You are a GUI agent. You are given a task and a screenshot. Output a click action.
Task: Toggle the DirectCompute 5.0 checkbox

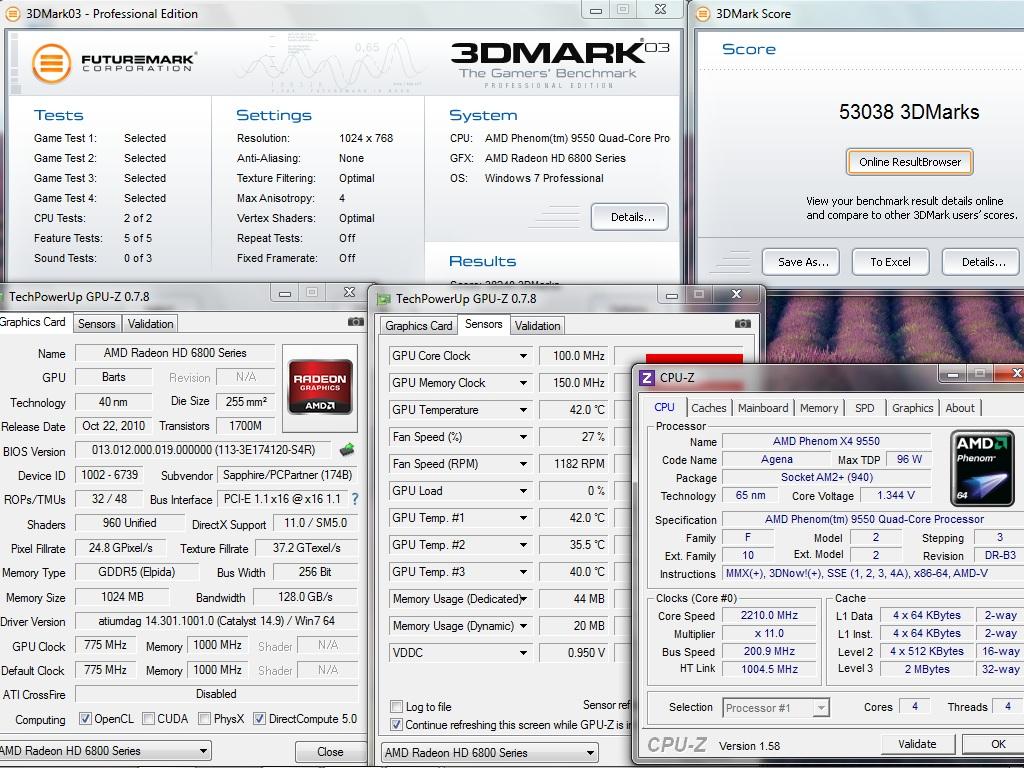[259, 718]
